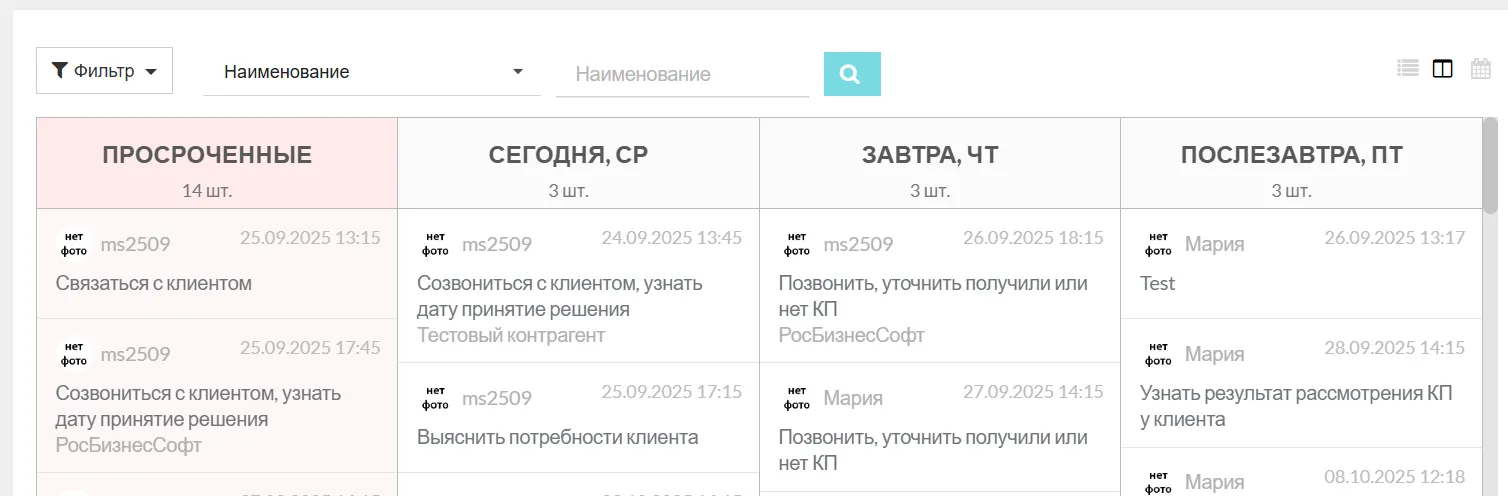Viewport: 1508px width, 496px height.
Task: Click the 'нет фото' avatar beside Мария on Test card
Action: [x=1158, y=244]
